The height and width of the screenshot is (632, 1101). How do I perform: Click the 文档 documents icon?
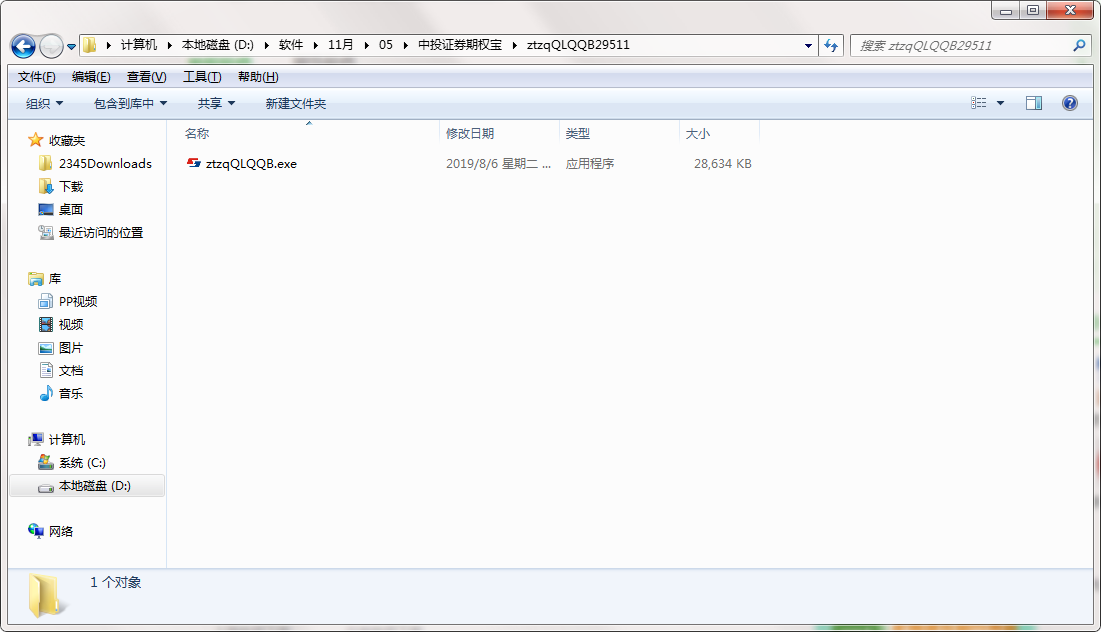pos(46,370)
